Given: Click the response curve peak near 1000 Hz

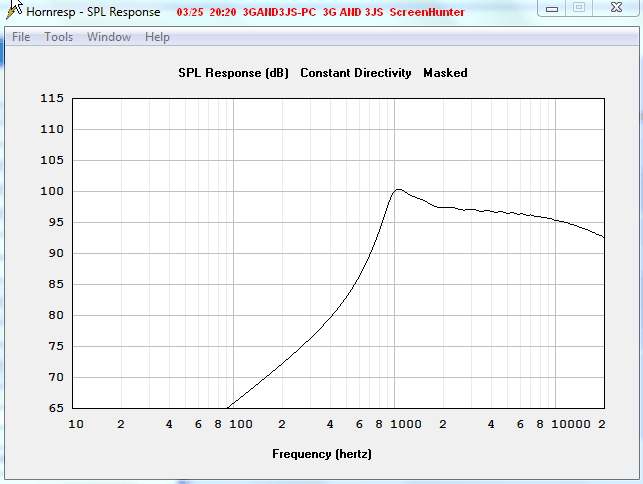Looking at the screenshot, I should [398, 189].
